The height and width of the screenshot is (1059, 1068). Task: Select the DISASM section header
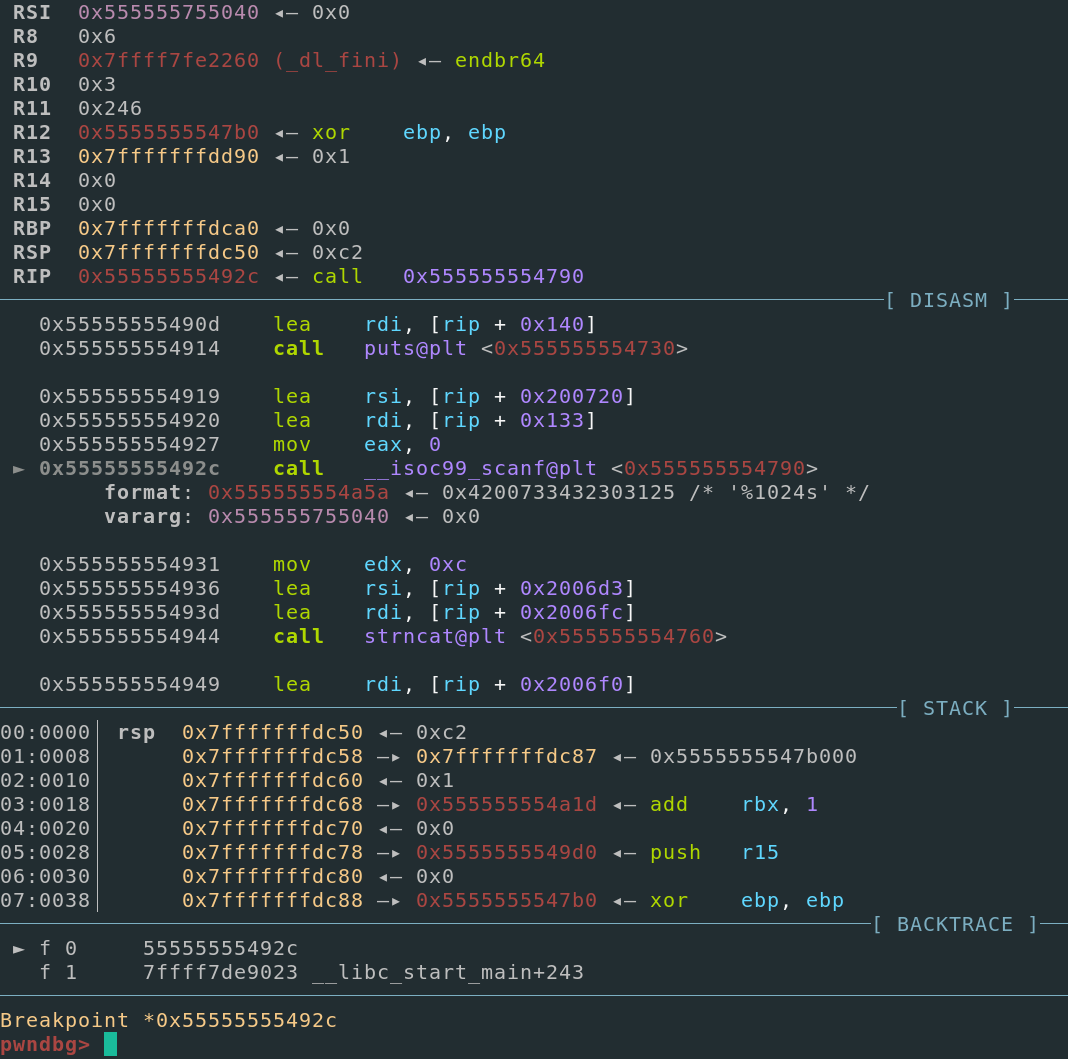click(x=949, y=300)
